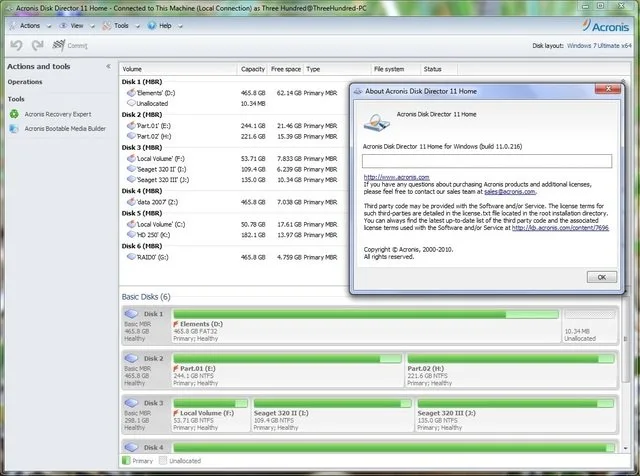Select the Seaget 320 II (I:) partition block
640x476 pixels.
332,415
